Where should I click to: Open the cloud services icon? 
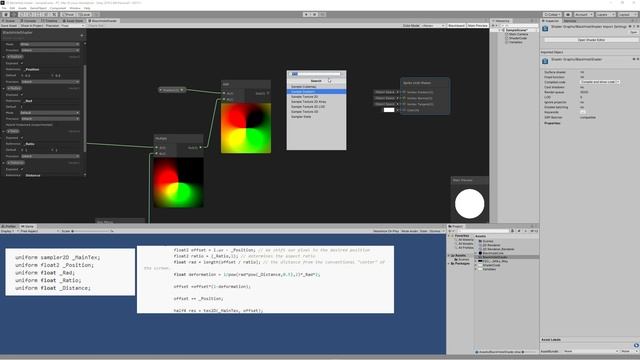[x=568, y=14]
